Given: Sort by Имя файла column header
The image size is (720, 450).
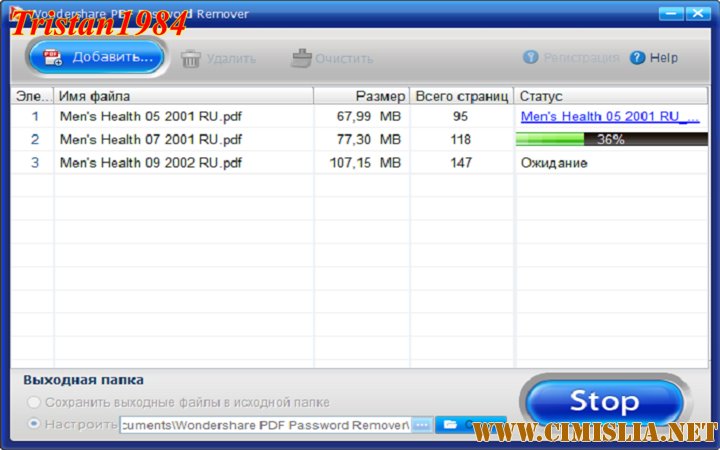Looking at the screenshot, I should pyautogui.click(x=183, y=96).
